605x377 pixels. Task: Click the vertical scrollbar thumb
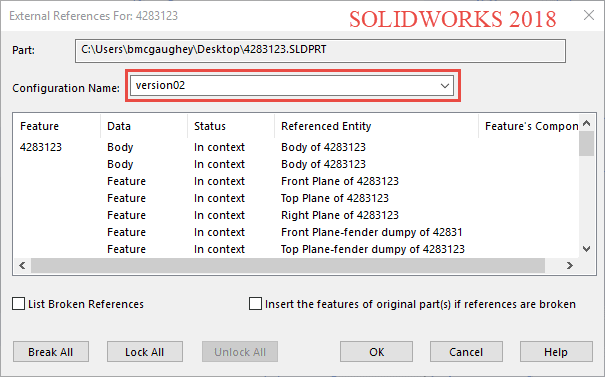(x=586, y=143)
